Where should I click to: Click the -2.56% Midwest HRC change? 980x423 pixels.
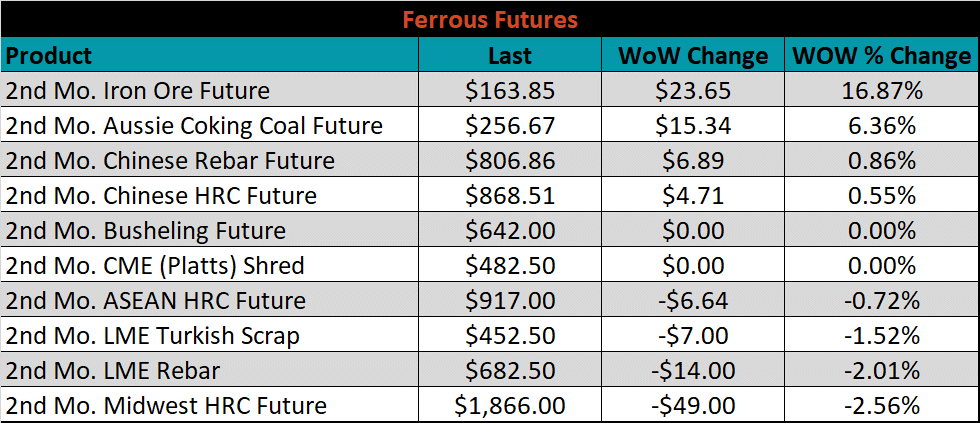pyautogui.click(x=882, y=405)
